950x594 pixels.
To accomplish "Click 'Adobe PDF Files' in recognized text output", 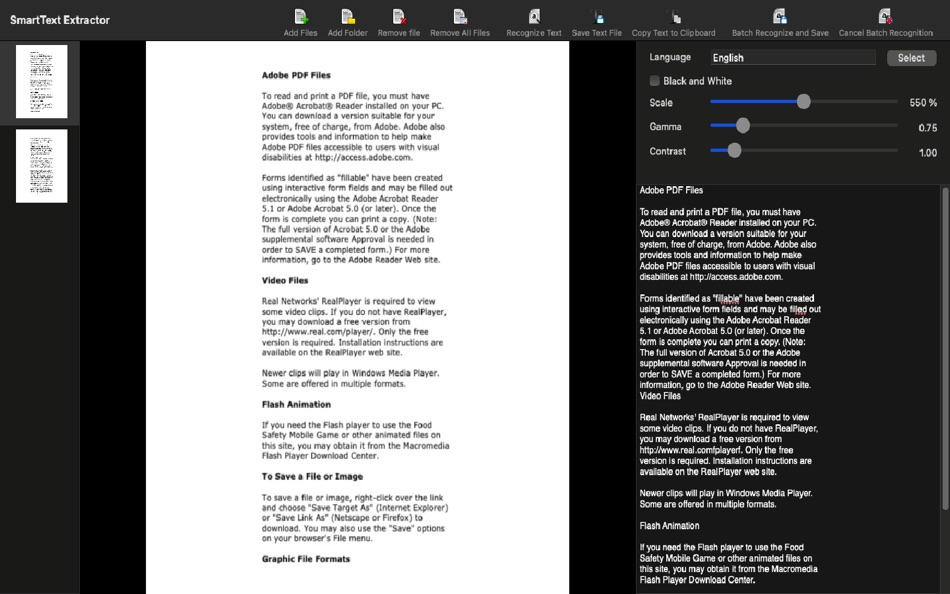I will coord(671,190).
